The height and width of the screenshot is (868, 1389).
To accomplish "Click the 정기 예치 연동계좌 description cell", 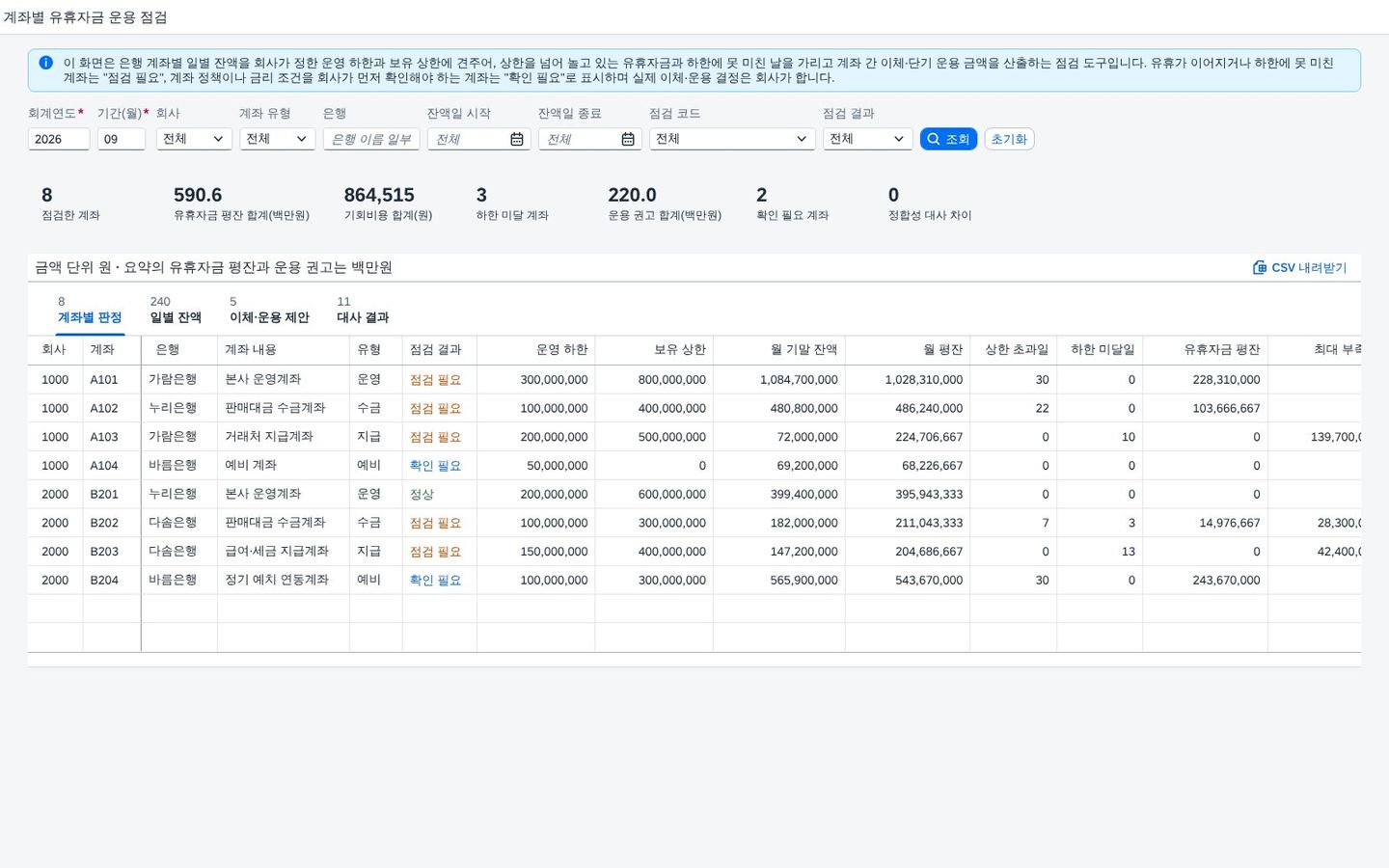I will pyautogui.click(x=284, y=581).
